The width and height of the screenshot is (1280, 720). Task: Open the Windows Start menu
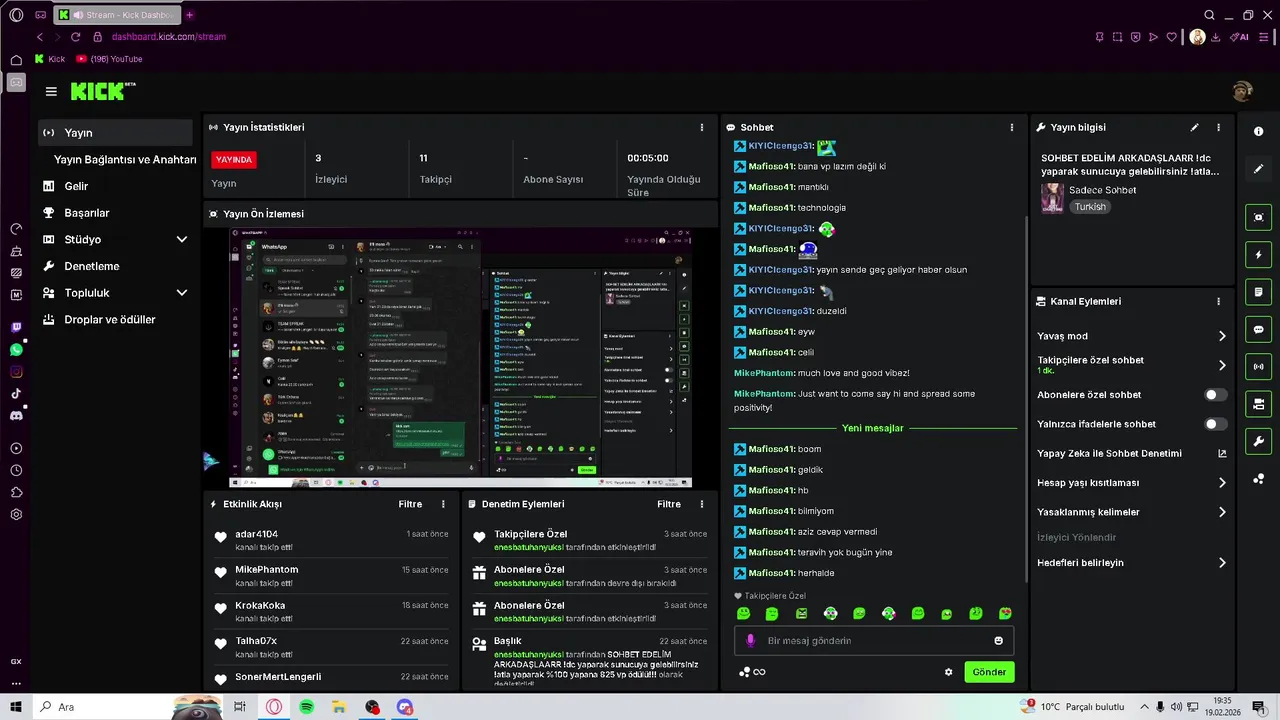[x=16, y=707]
